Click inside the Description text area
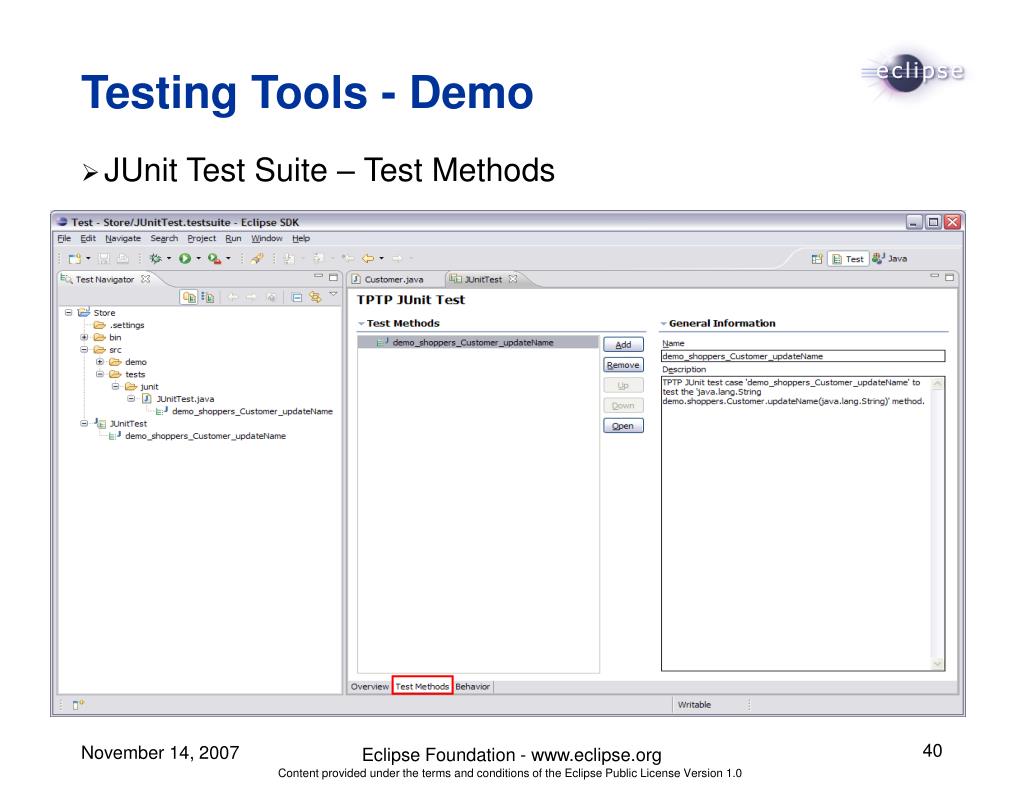Viewport: 1024px width, 791px height. point(796,523)
